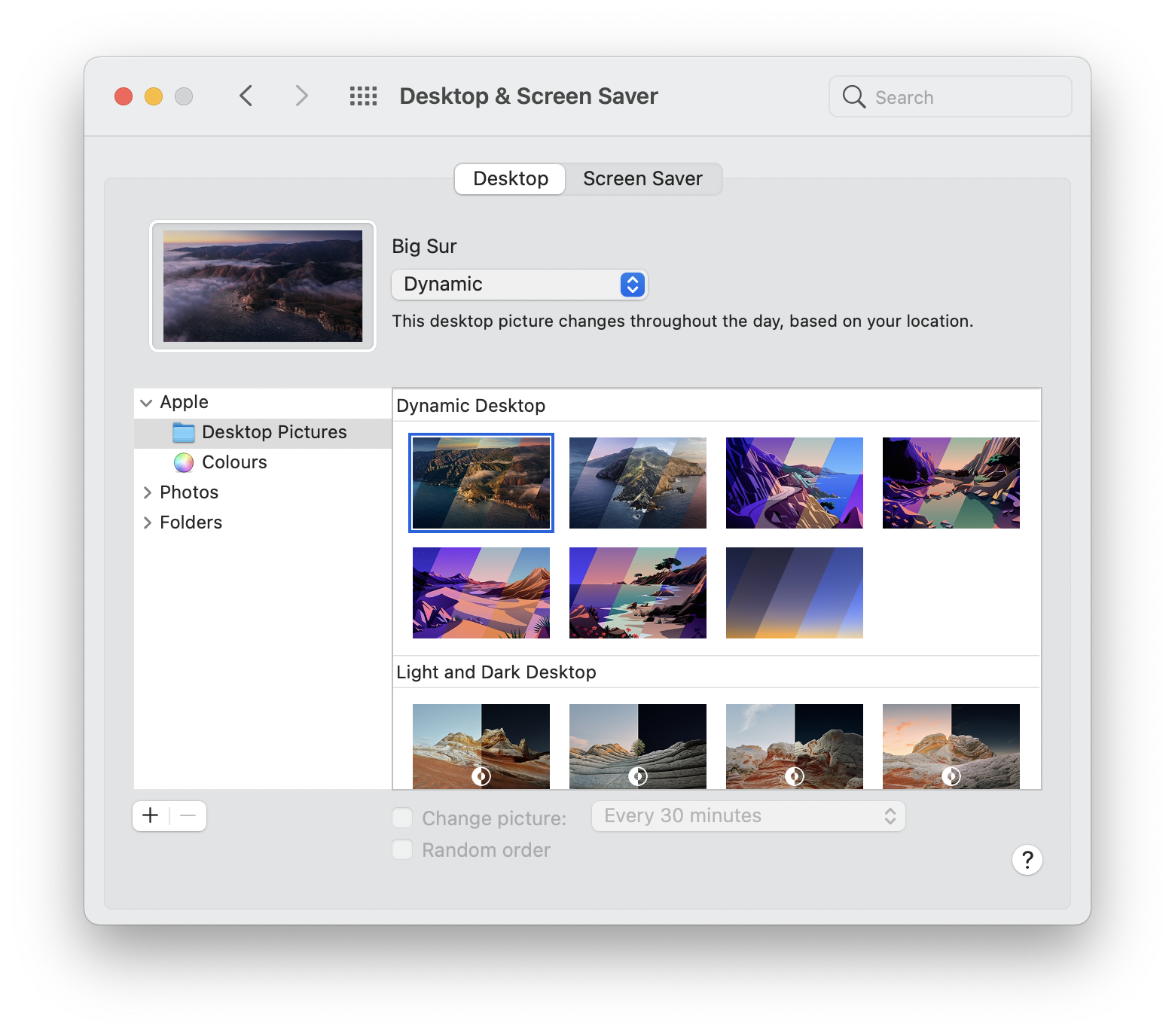Image resolution: width=1175 pixels, height=1036 pixels.
Task: Click the Big Sur preview image
Action: click(x=263, y=286)
